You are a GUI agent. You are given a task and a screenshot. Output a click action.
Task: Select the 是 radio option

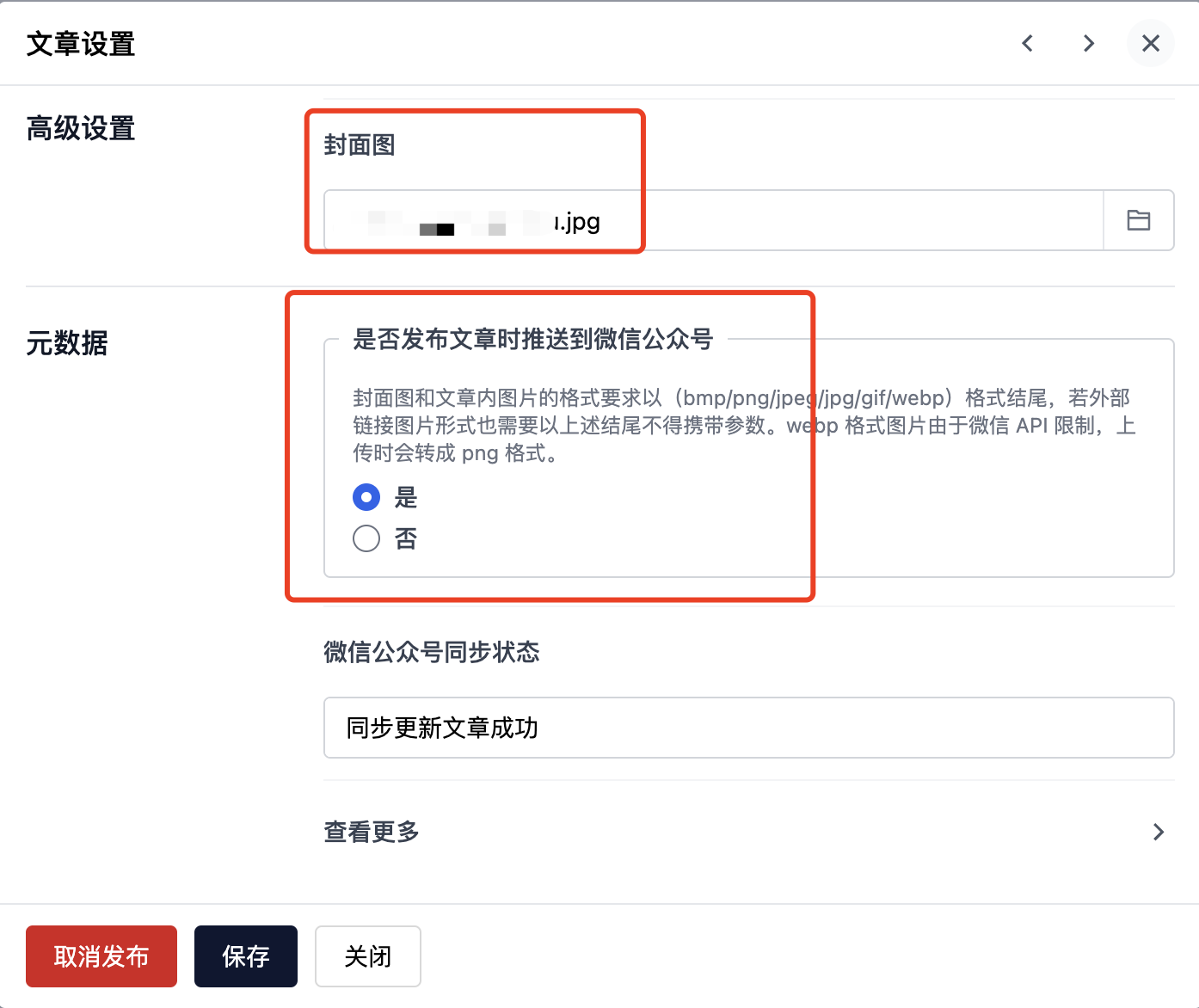point(366,497)
